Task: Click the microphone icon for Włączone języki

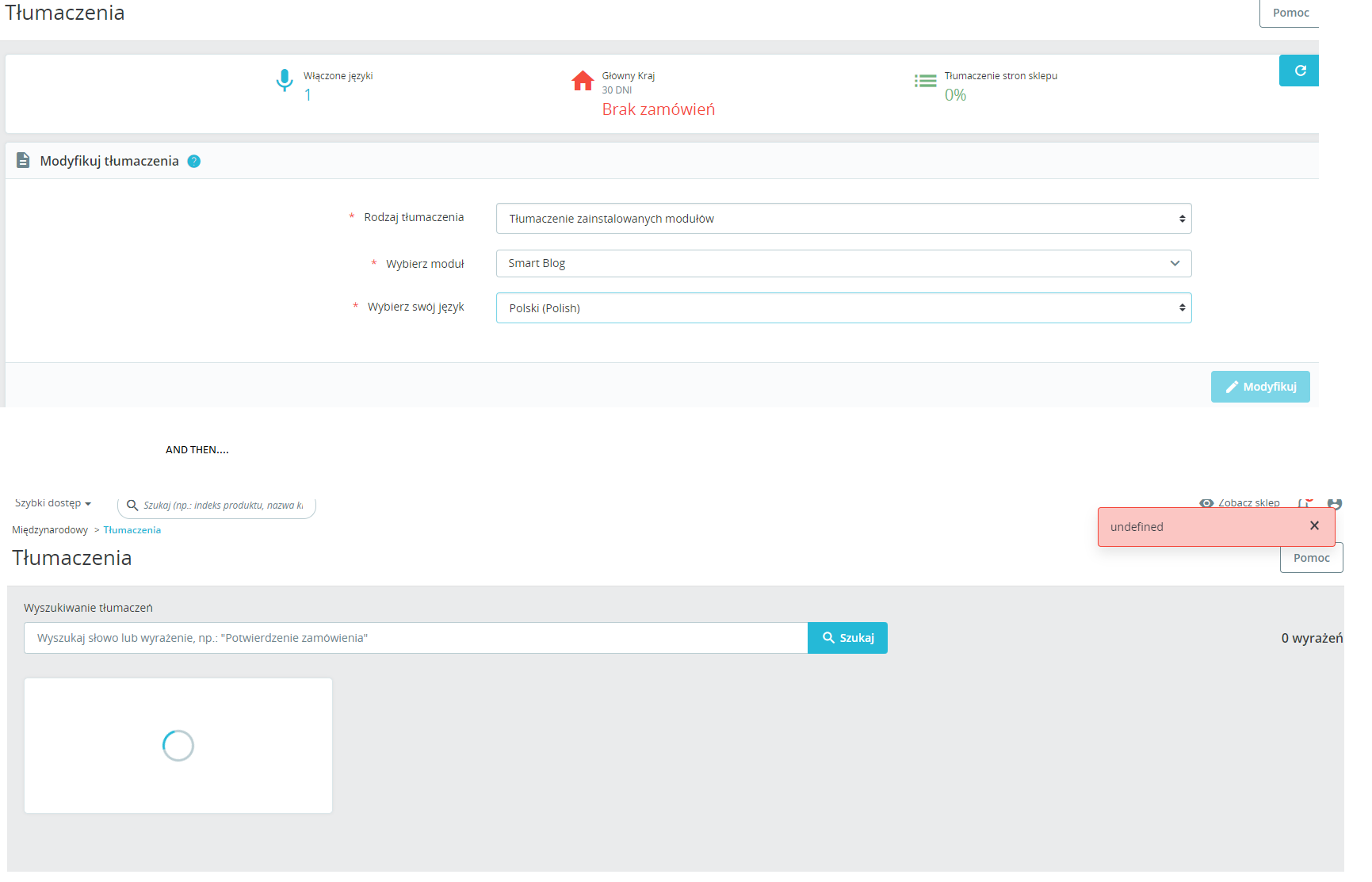Action: tap(284, 81)
